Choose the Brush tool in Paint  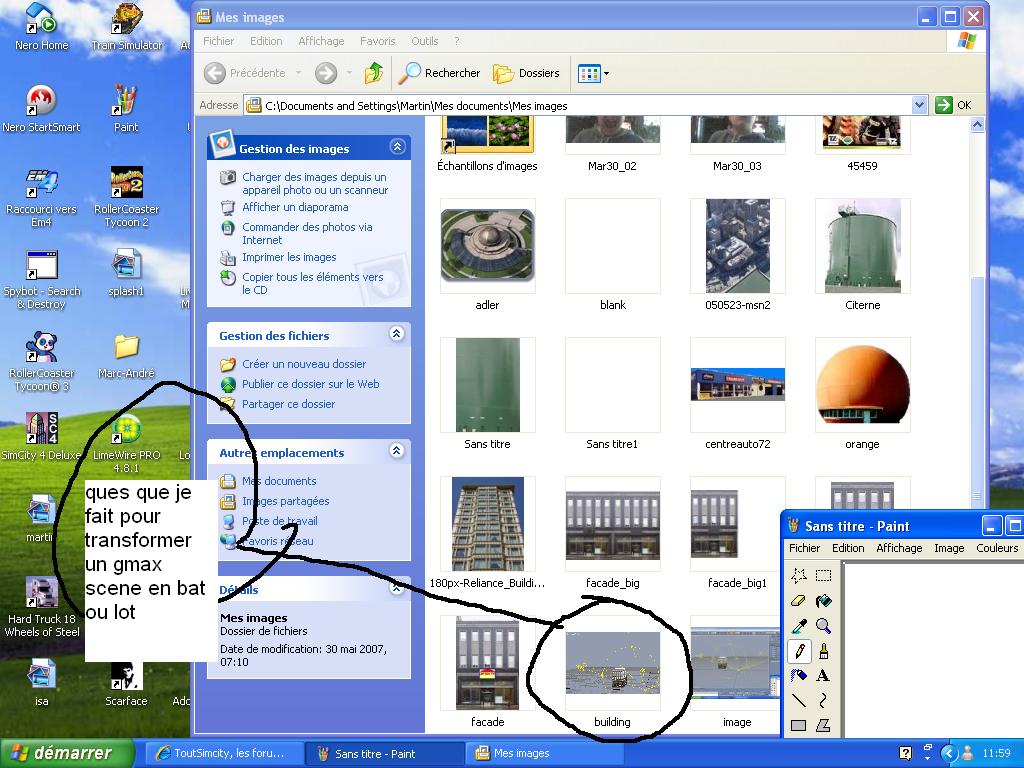point(823,651)
